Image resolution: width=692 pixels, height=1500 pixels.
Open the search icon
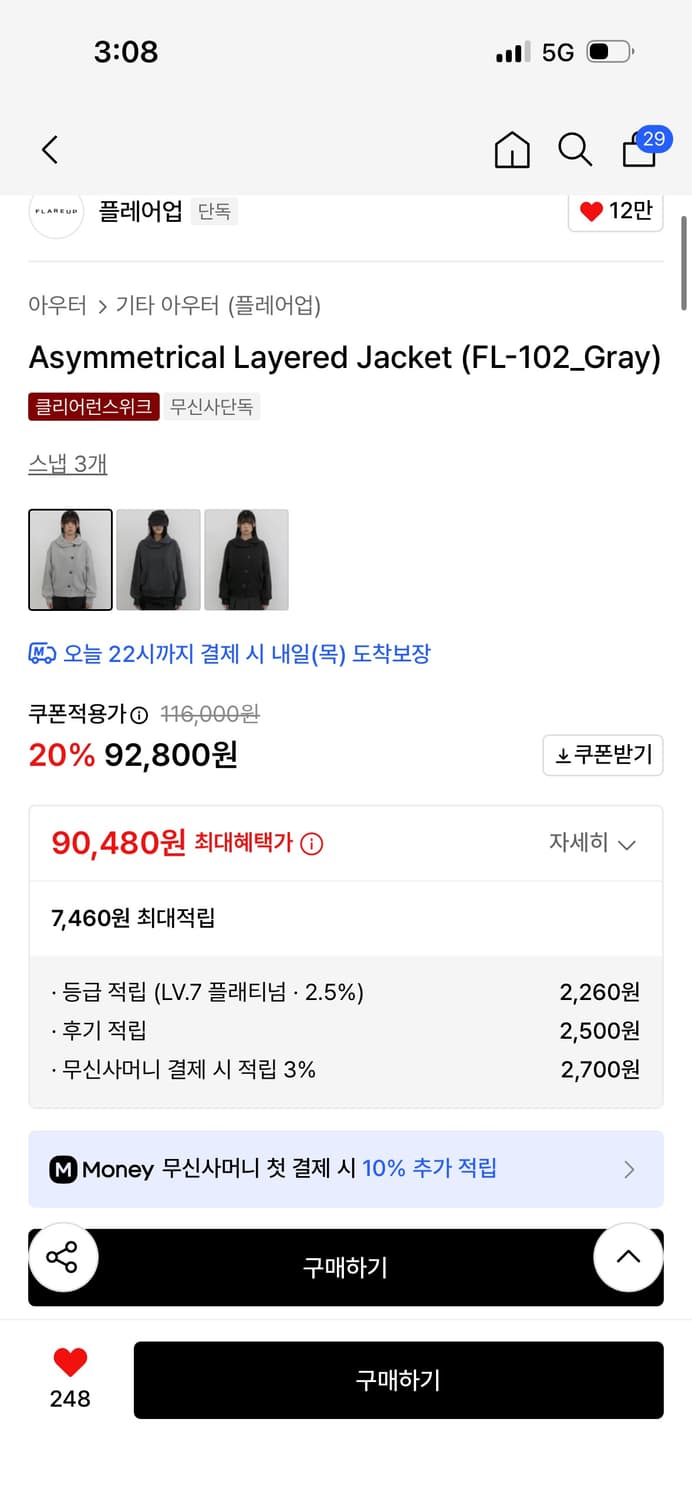574,150
